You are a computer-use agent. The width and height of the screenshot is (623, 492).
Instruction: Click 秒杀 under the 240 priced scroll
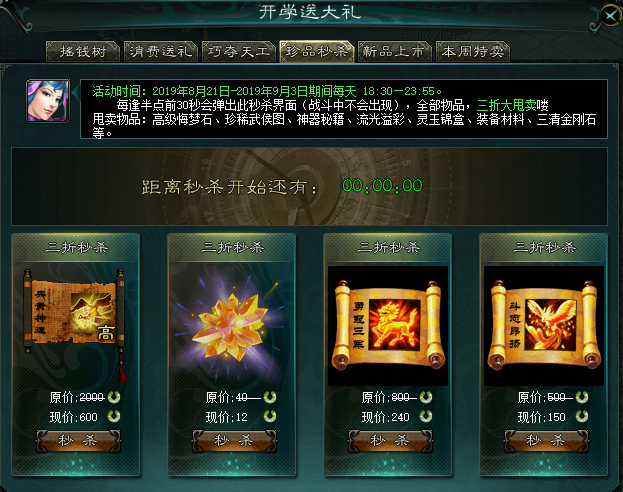pyautogui.click(x=390, y=441)
